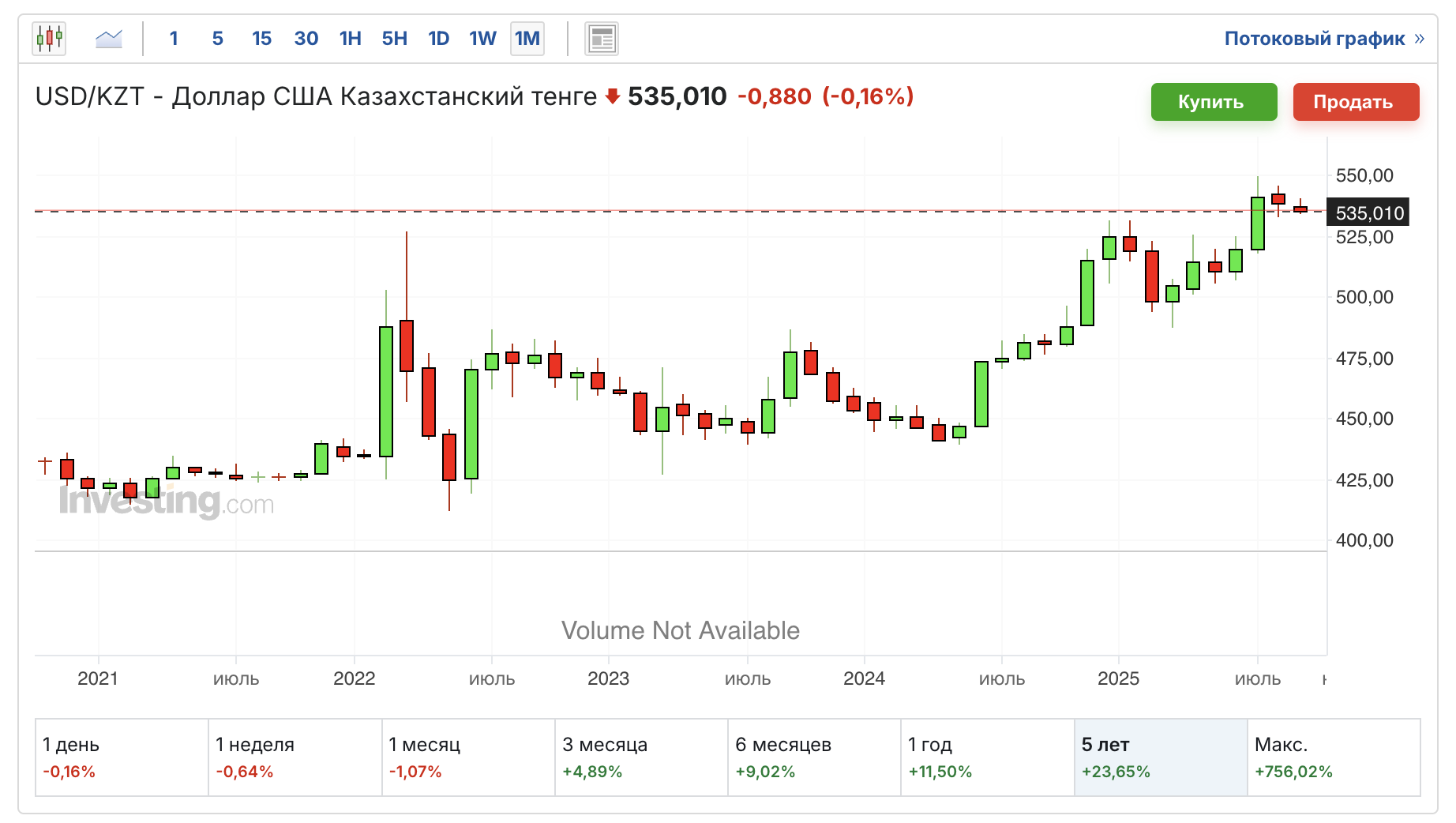Open the Потоковый график link

(x=1316, y=37)
